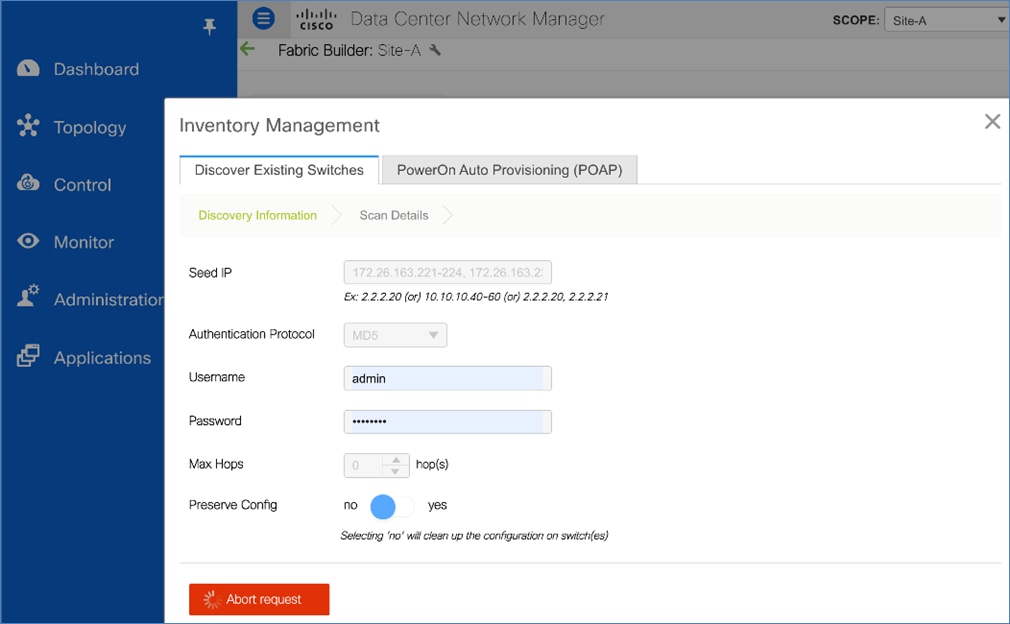Open Monitor menu in sidebar
This screenshot has height=624, width=1010.
[84, 242]
